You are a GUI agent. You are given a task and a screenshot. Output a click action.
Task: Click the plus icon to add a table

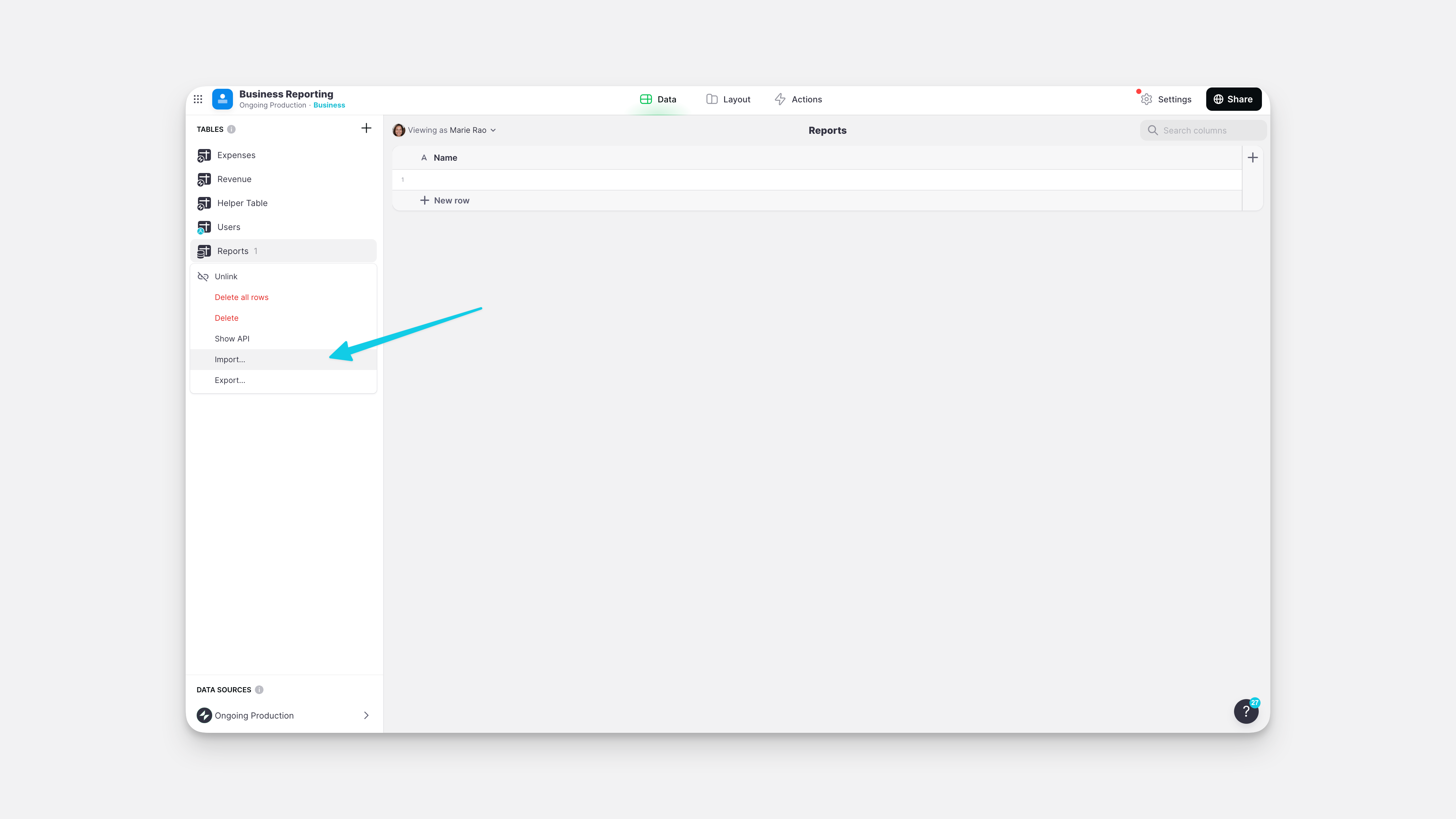366,128
